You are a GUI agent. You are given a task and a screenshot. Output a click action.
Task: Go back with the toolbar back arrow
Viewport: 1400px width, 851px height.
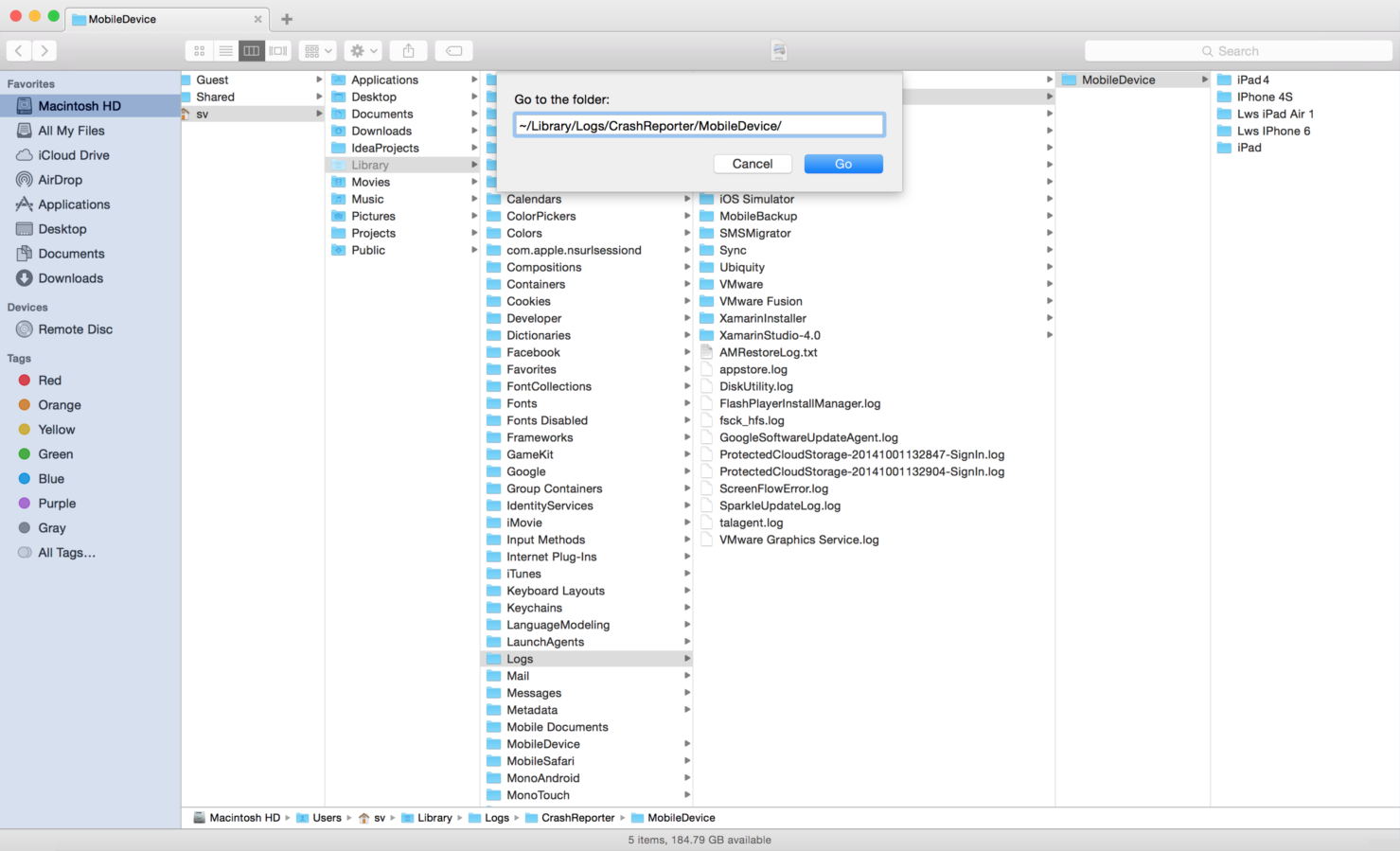tap(19, 51)
